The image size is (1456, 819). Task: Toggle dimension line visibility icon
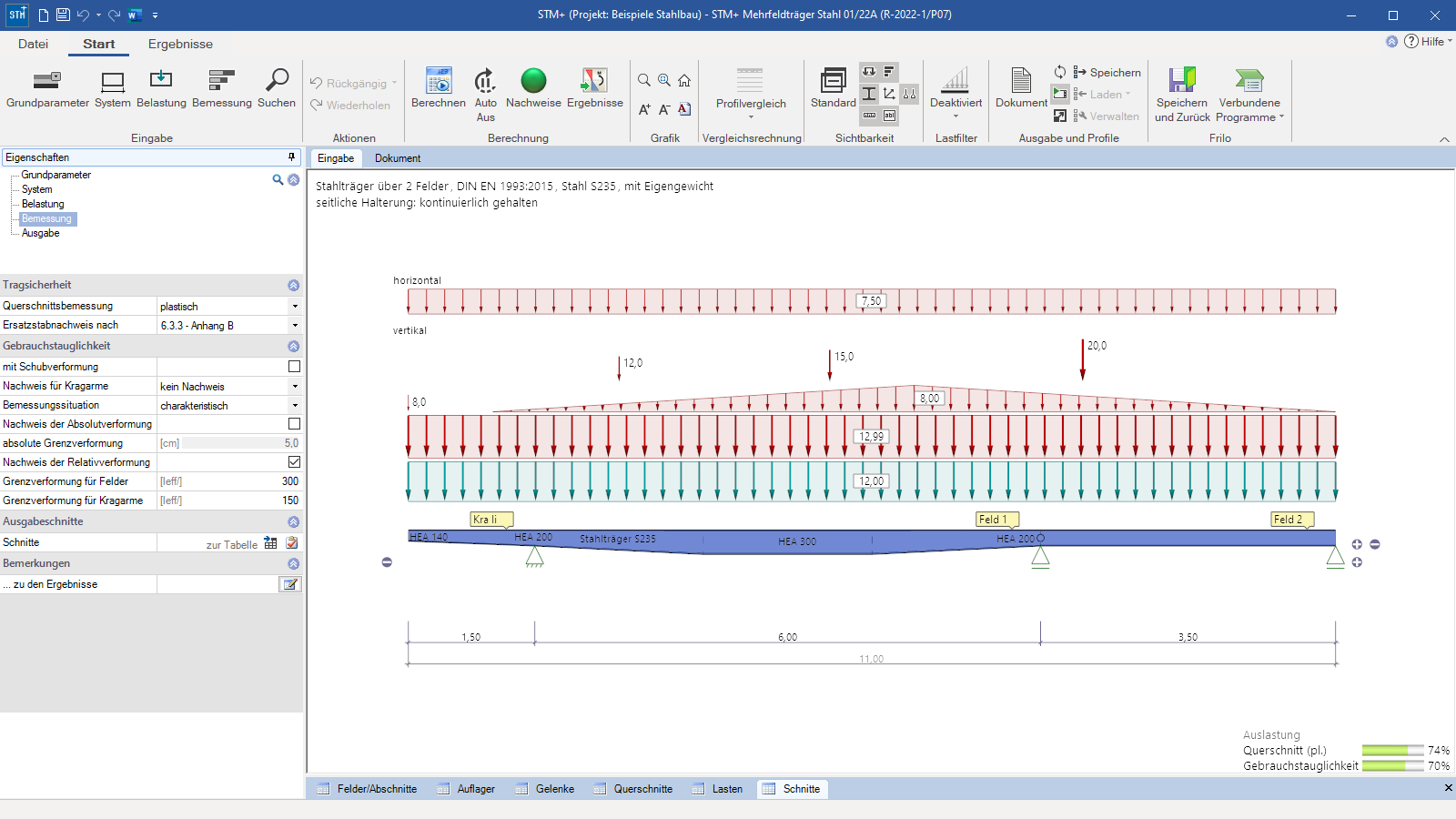click(x=869, y=116)
